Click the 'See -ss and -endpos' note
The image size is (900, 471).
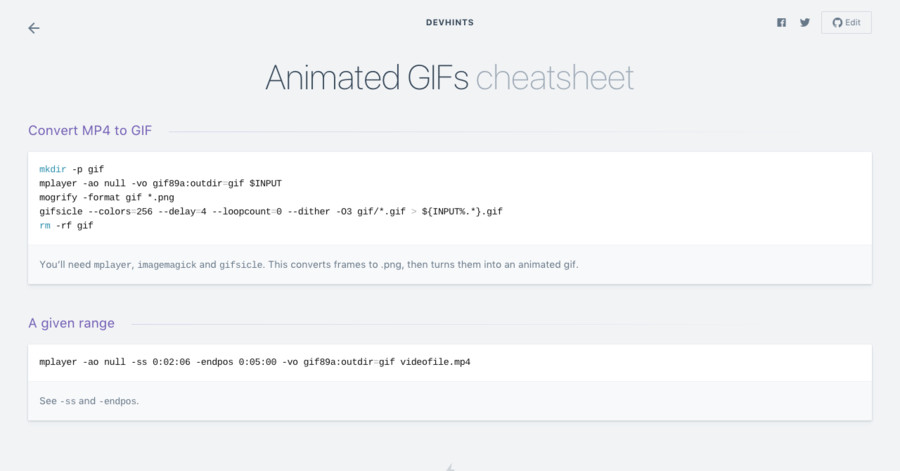click(x=89, y=401)
